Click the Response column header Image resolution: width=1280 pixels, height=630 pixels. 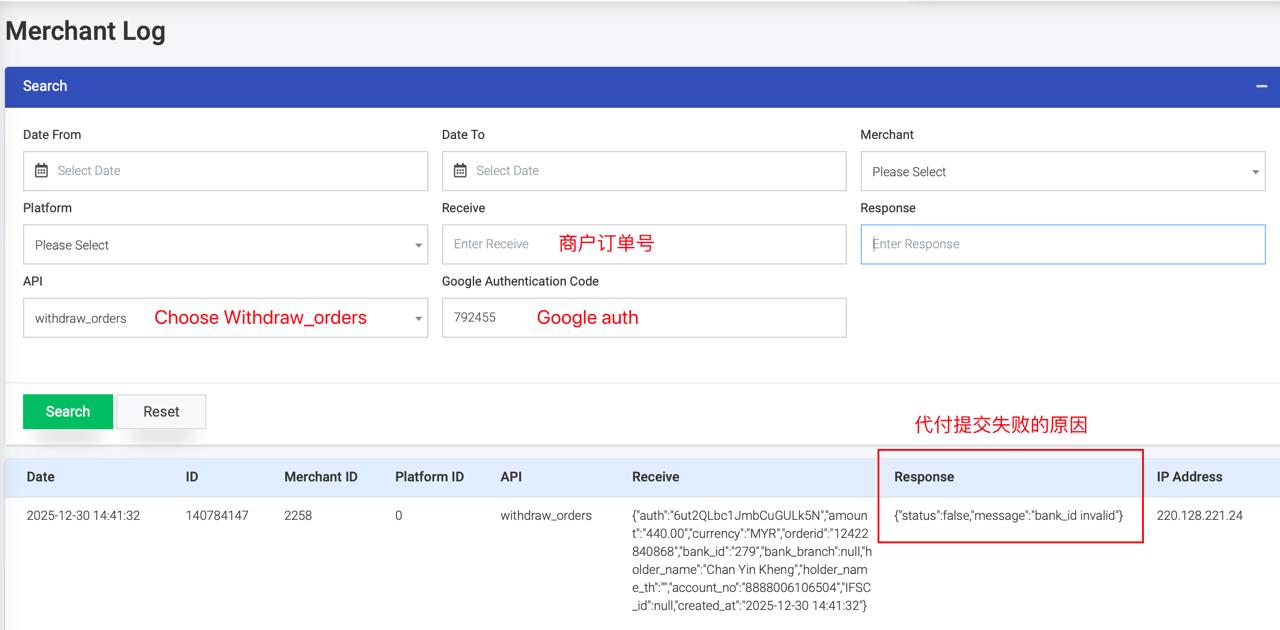[924, 477]
